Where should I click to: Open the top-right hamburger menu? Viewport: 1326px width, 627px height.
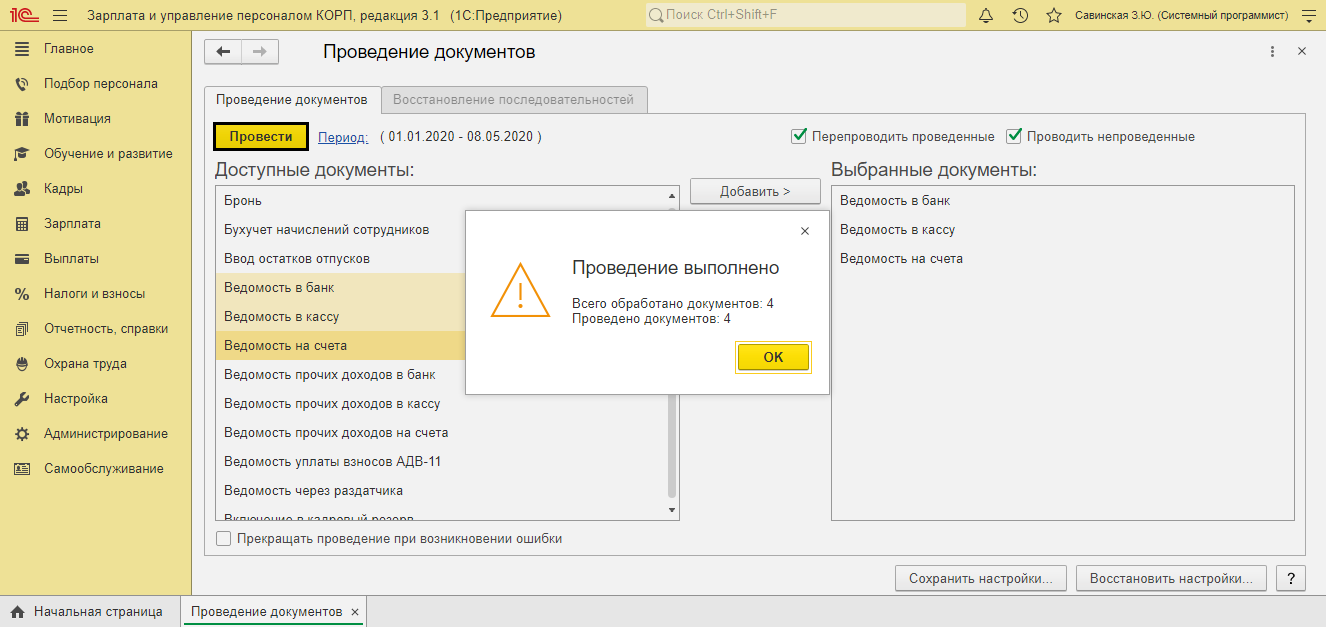[1307, 15]
